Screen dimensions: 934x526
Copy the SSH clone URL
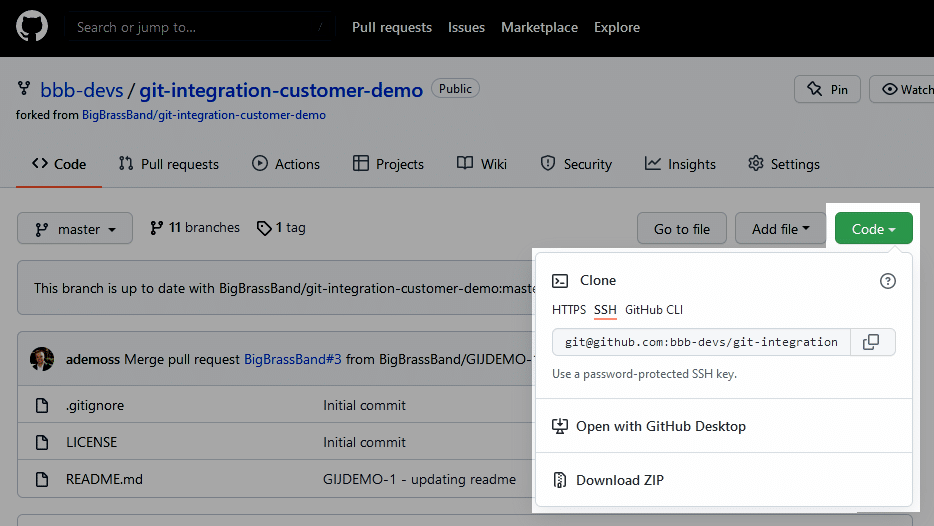coord(871,342)
